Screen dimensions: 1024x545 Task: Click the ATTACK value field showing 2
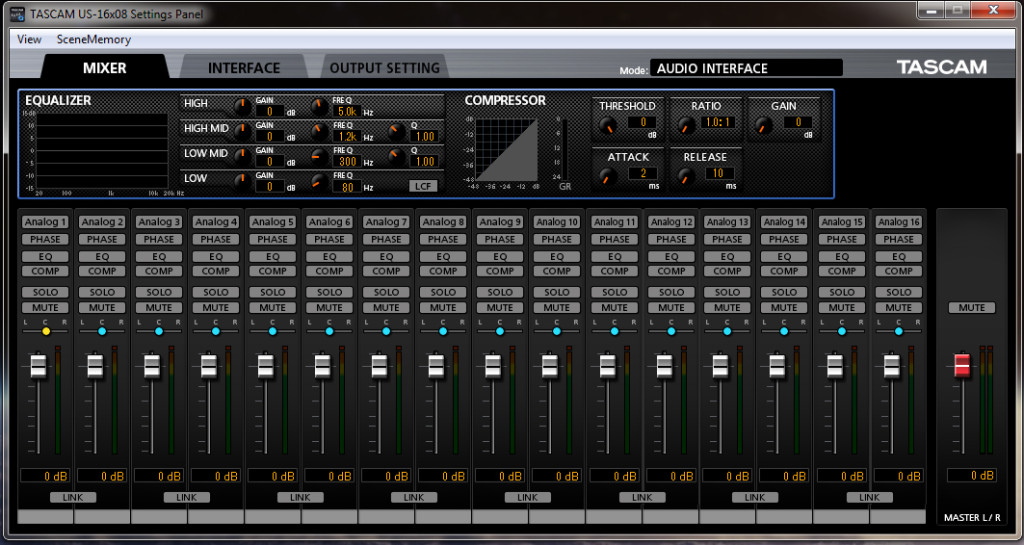coord(642,173)
